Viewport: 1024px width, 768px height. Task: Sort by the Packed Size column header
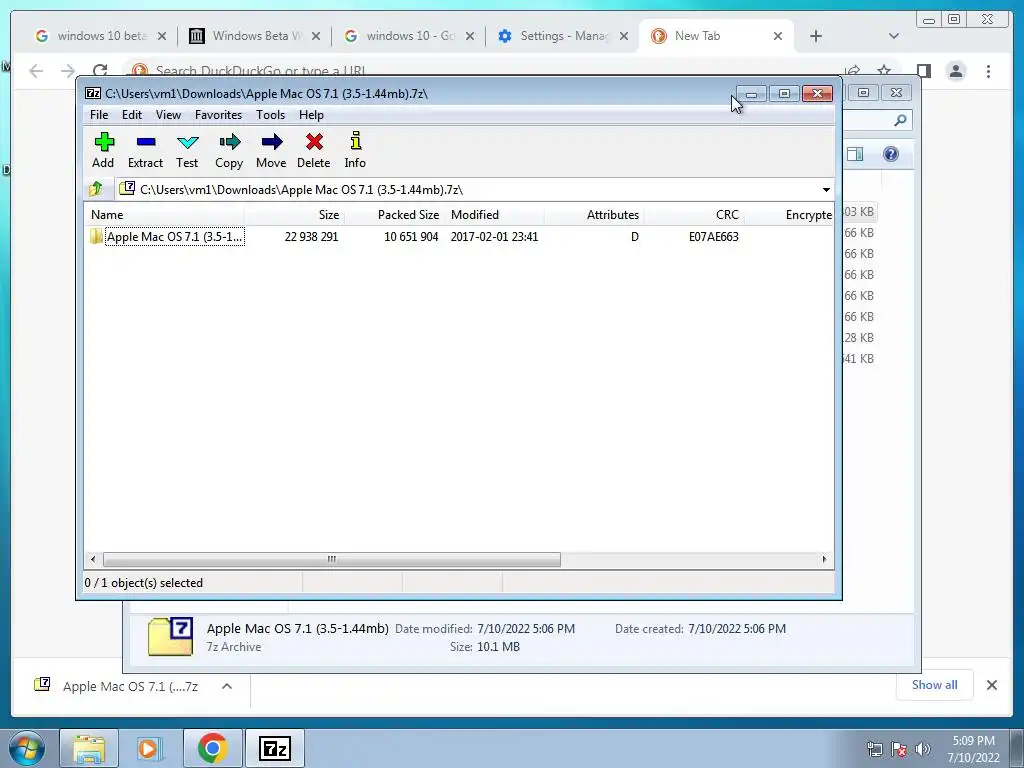[394, 215]
